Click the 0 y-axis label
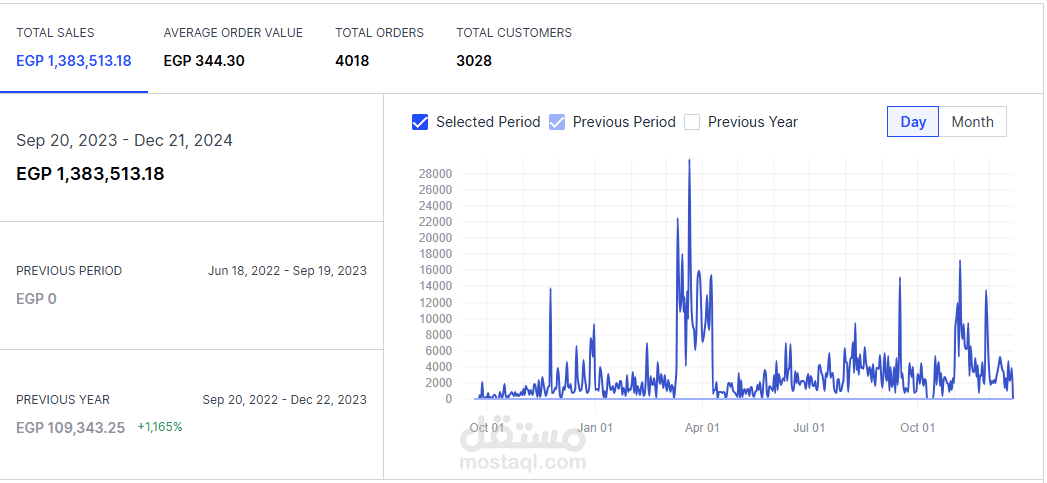The height and width of the screenshot is (483, 1047). [448, 399]
